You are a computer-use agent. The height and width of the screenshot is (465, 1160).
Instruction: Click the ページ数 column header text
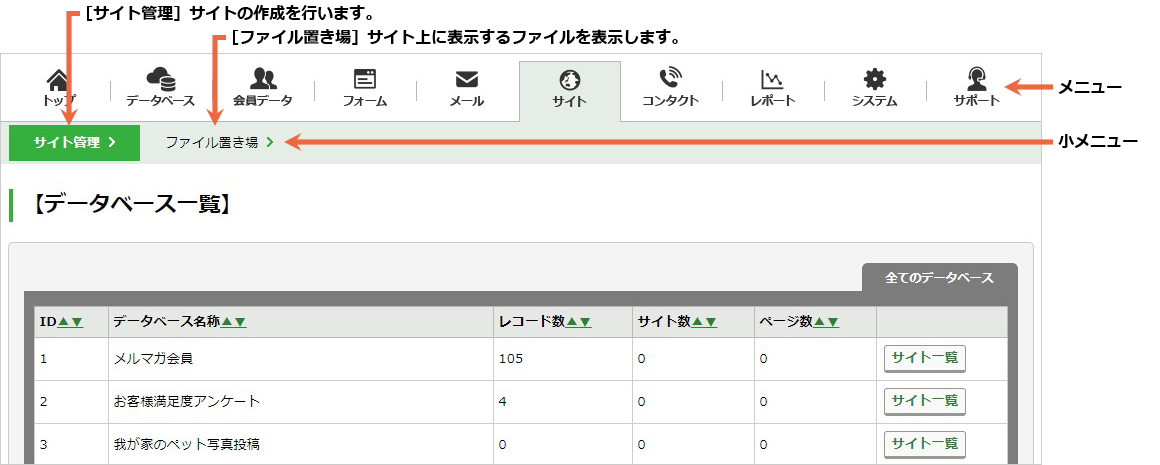pos(786,322)
